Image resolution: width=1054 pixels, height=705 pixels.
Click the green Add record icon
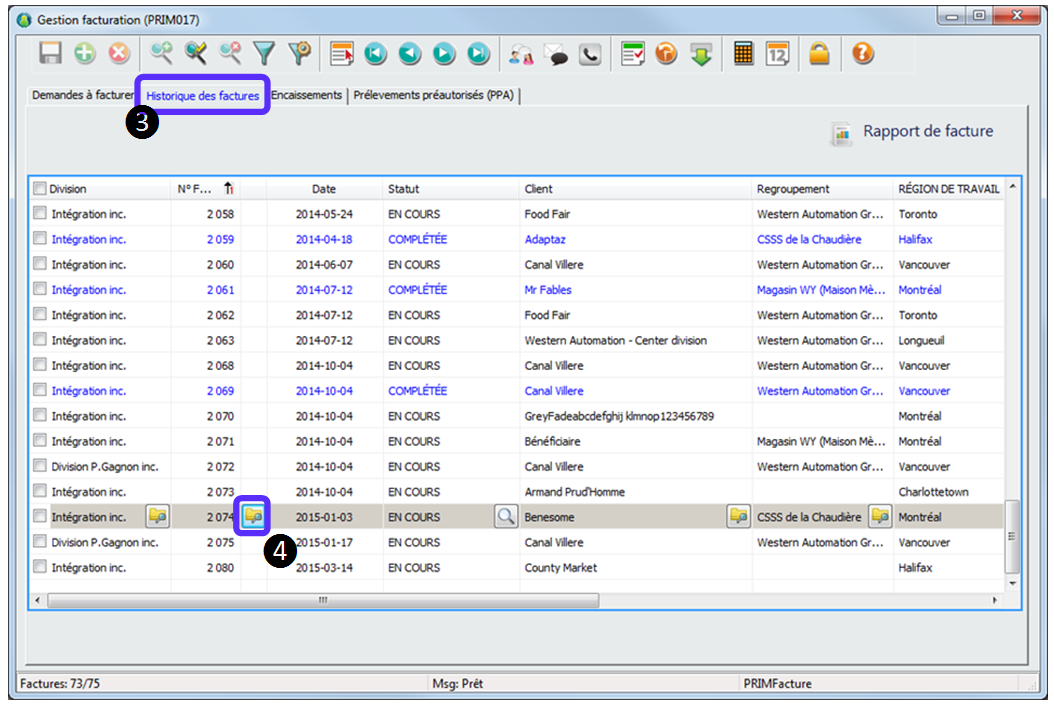85,54
